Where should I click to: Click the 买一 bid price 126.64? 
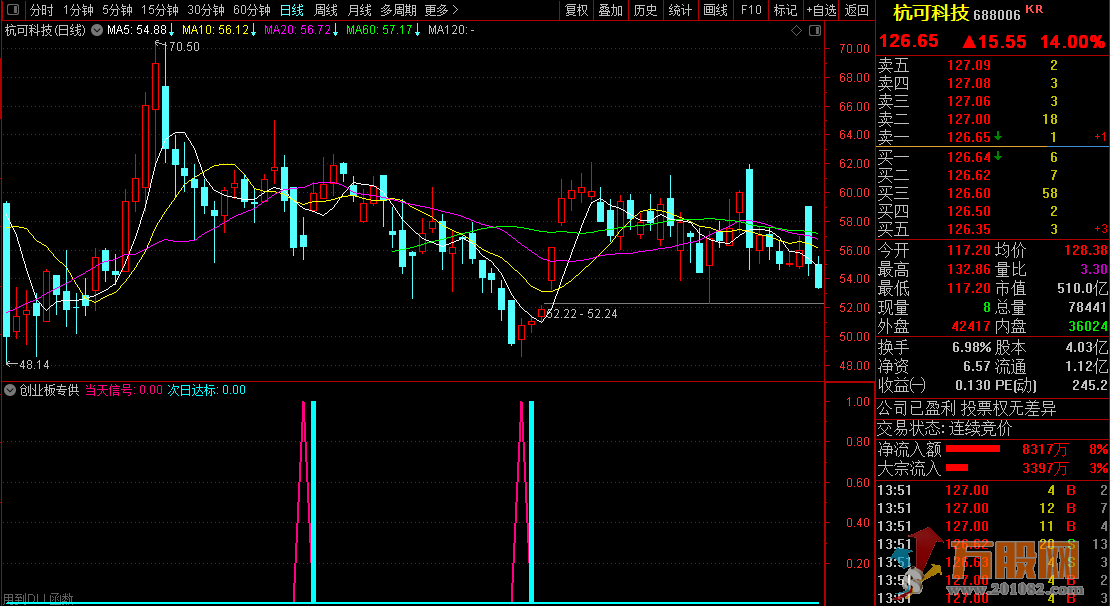click(969, 157)
